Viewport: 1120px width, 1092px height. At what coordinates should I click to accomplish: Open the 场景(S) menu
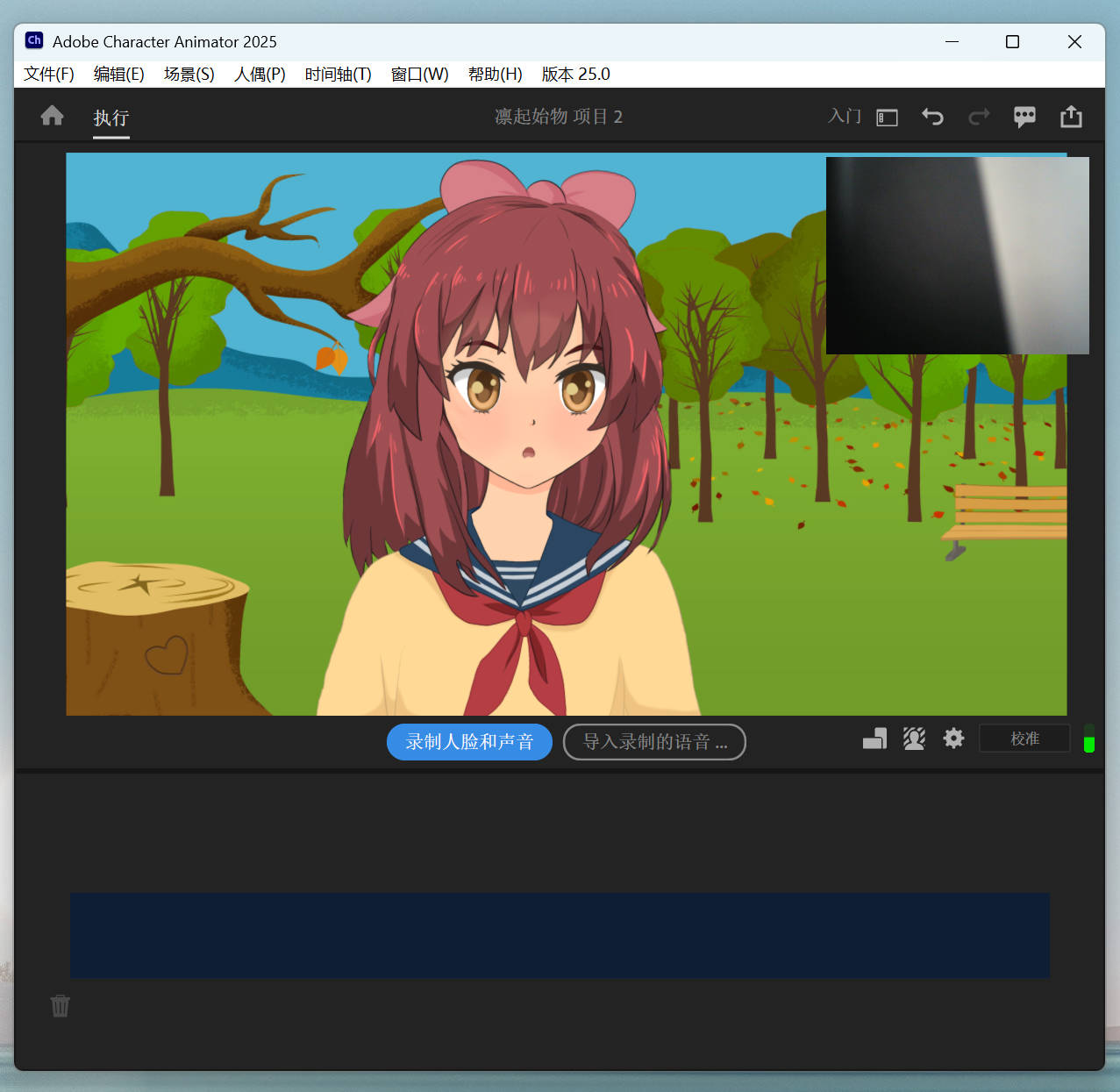pos(189,74)
